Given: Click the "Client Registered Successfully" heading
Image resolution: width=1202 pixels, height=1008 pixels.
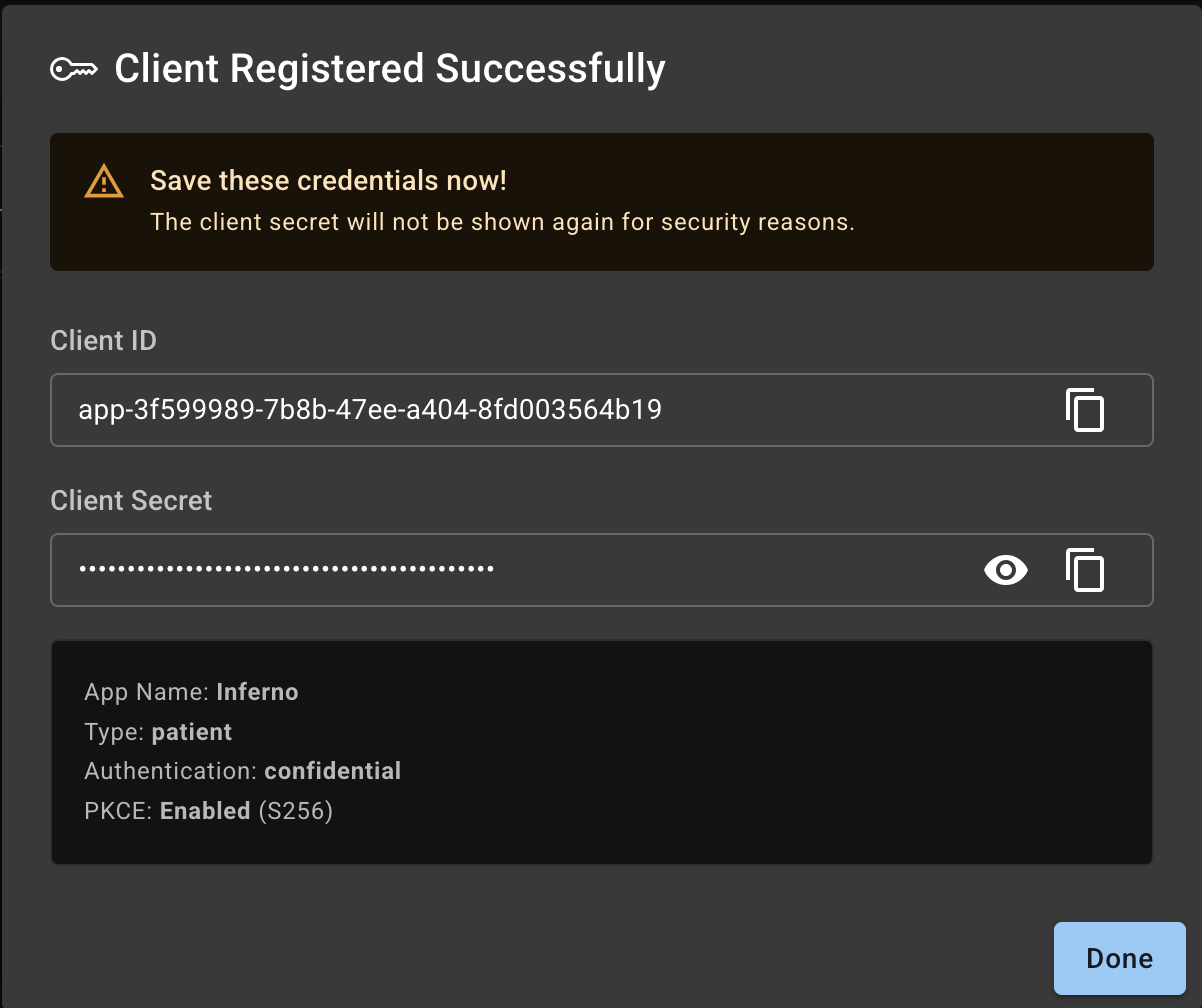Looking at the screenshot, I should pyautogui.click(x=390, y=69).
